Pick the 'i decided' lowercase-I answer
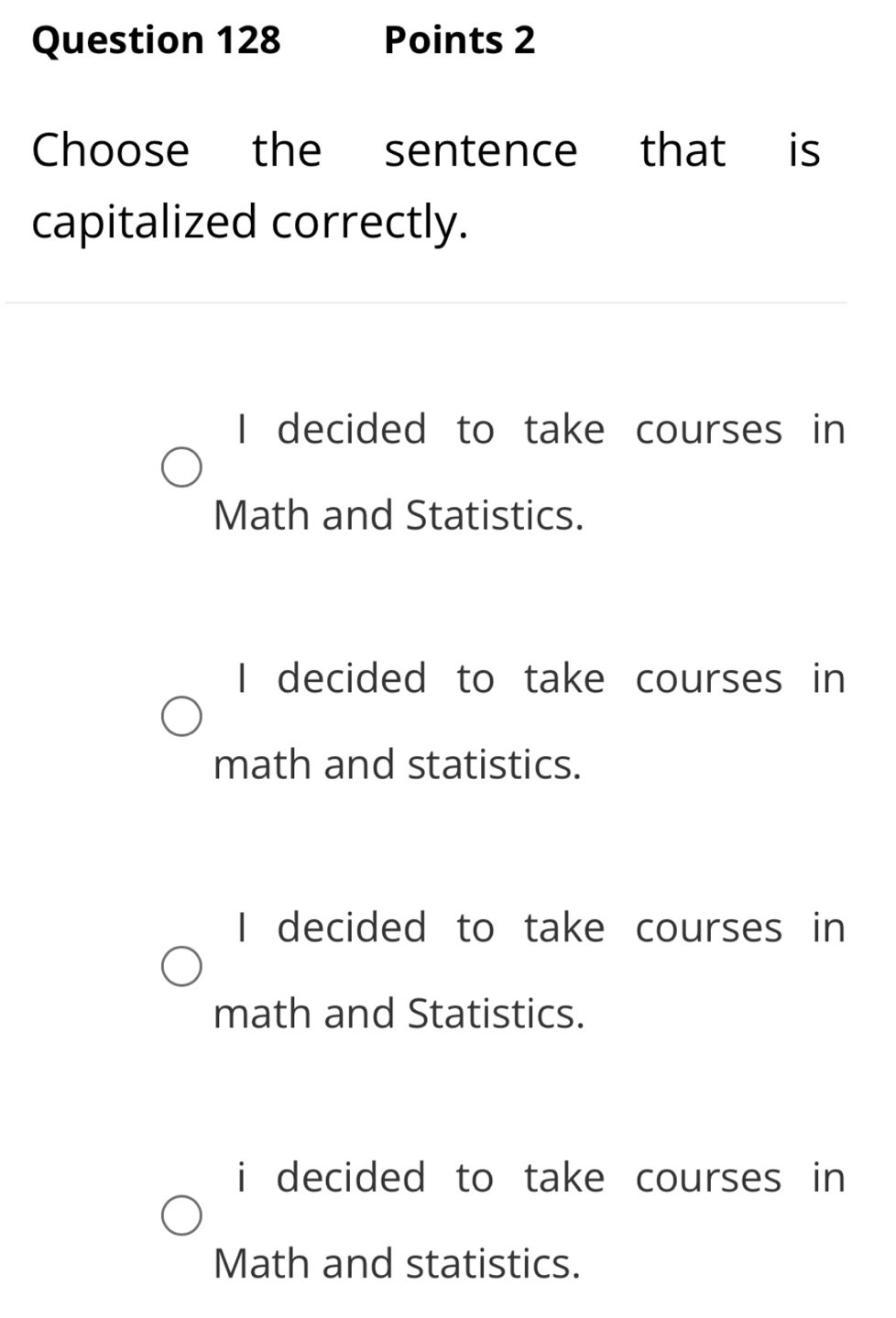Screen dimensions: 896x1318 point(182,1214)
